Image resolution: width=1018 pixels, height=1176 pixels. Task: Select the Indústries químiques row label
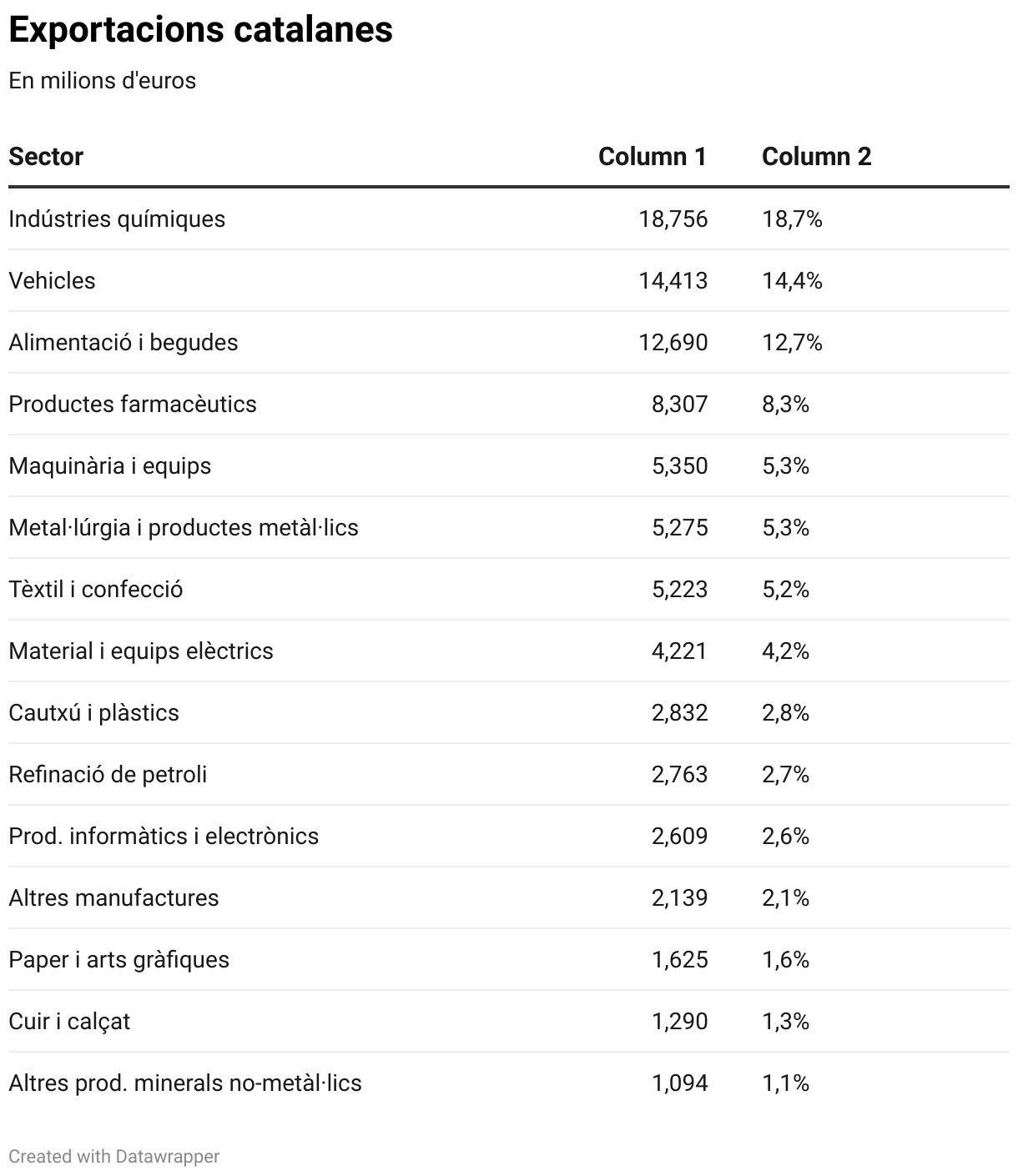pos(117,219)
